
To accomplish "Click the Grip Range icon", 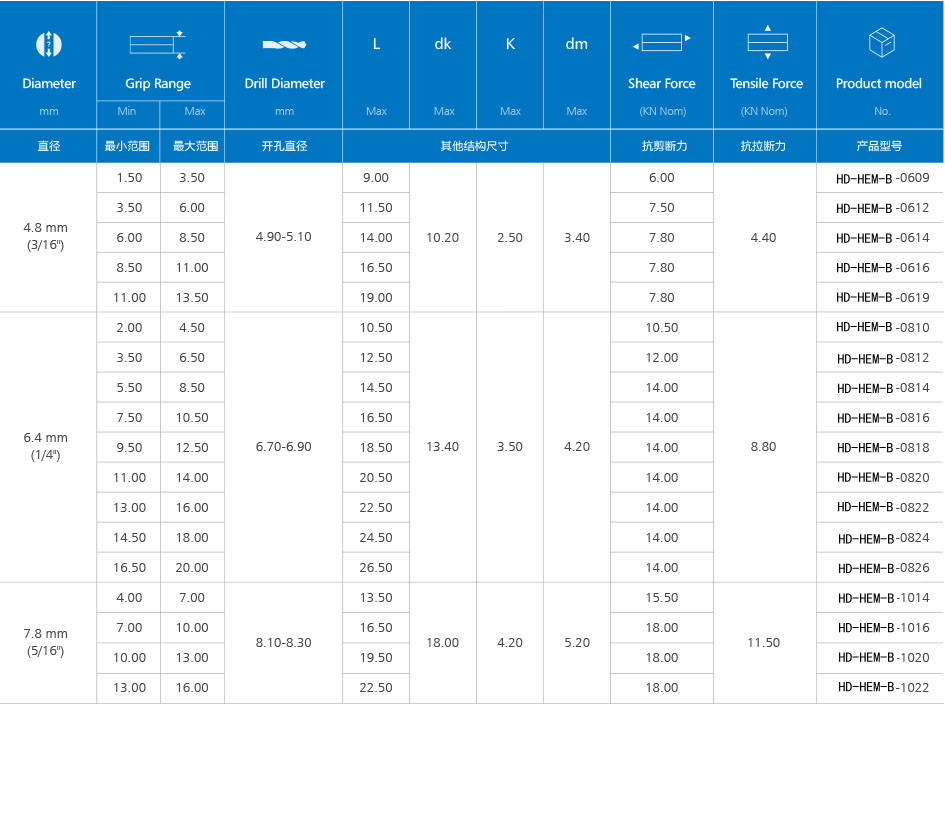I will 158,44.
